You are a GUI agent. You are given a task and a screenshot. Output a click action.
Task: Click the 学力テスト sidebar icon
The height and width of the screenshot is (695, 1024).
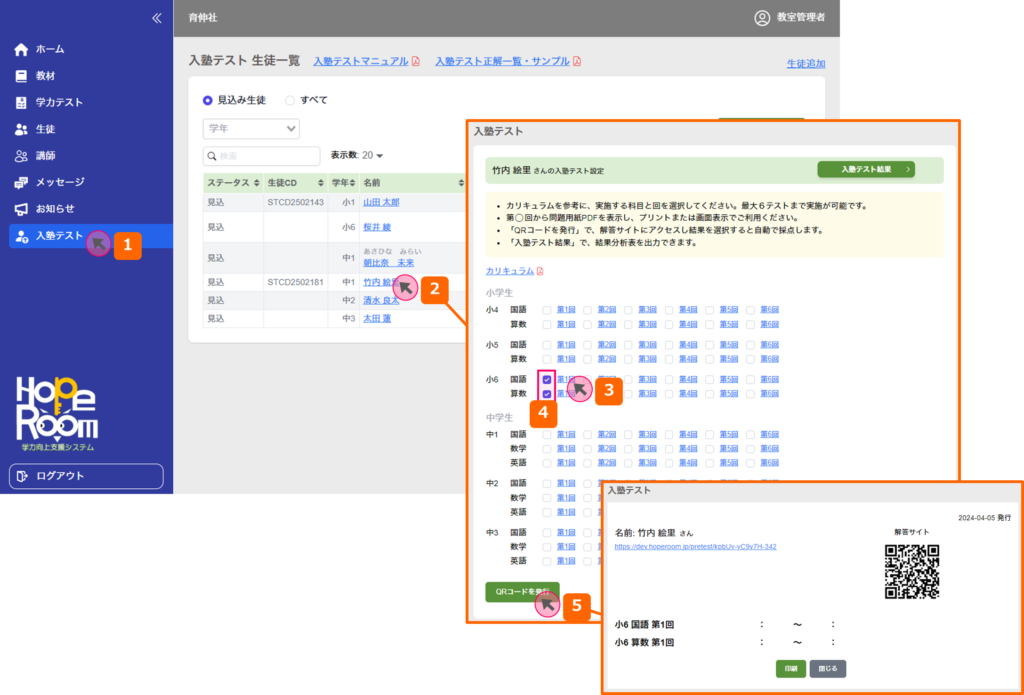[21, 103]
